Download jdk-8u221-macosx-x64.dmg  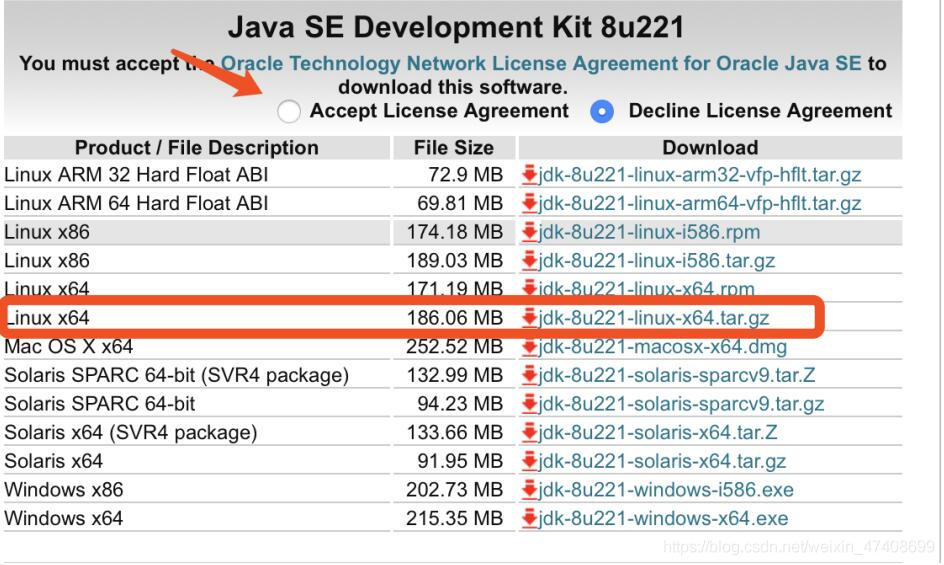[662, 347]
